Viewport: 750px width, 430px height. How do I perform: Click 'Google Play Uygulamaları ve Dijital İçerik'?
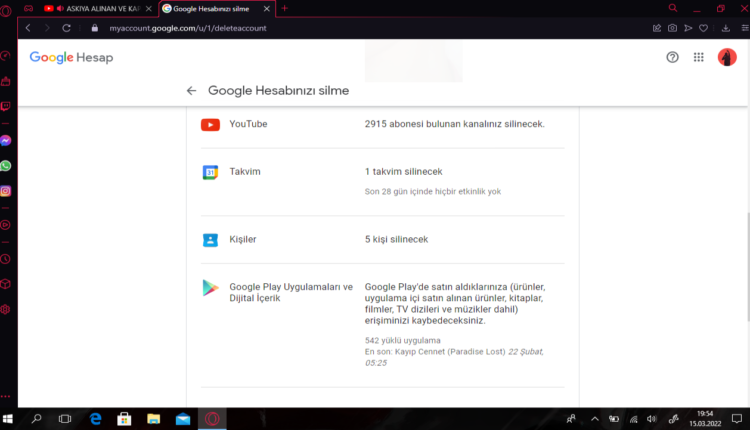click(291, 292)
